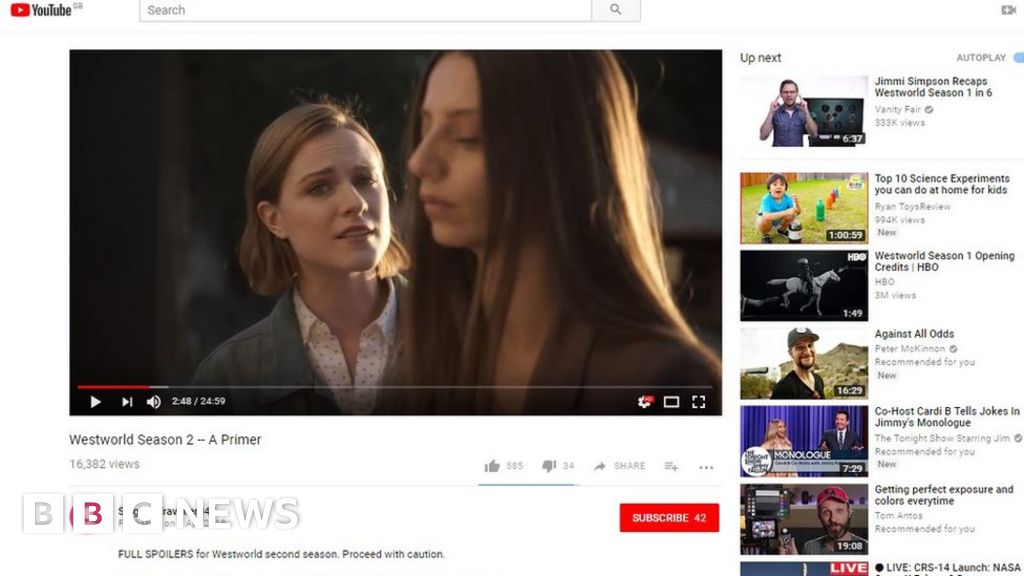Click Ryan ToysReview channel name

[912, 206]
